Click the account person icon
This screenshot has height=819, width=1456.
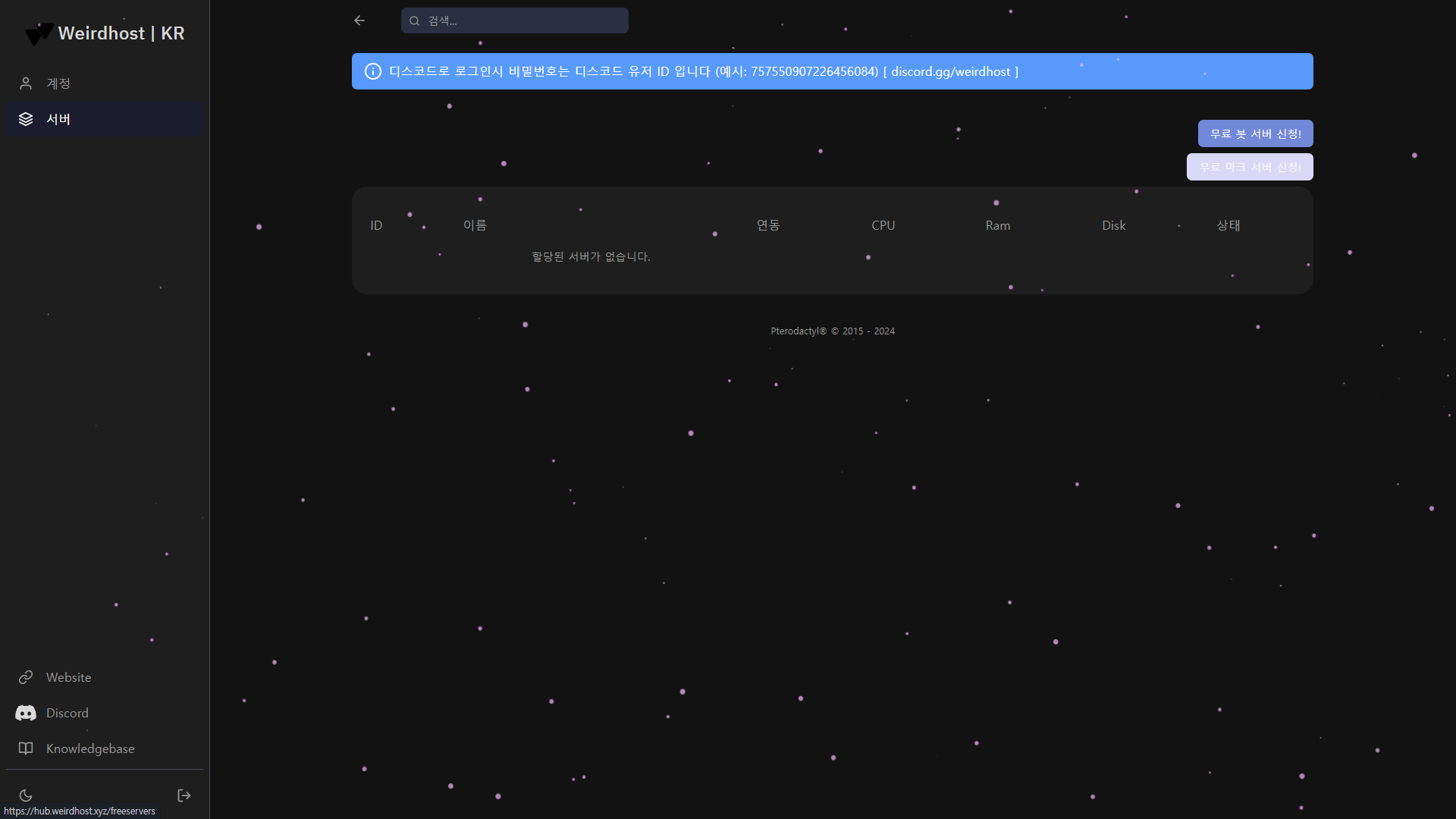click(26, 83)
